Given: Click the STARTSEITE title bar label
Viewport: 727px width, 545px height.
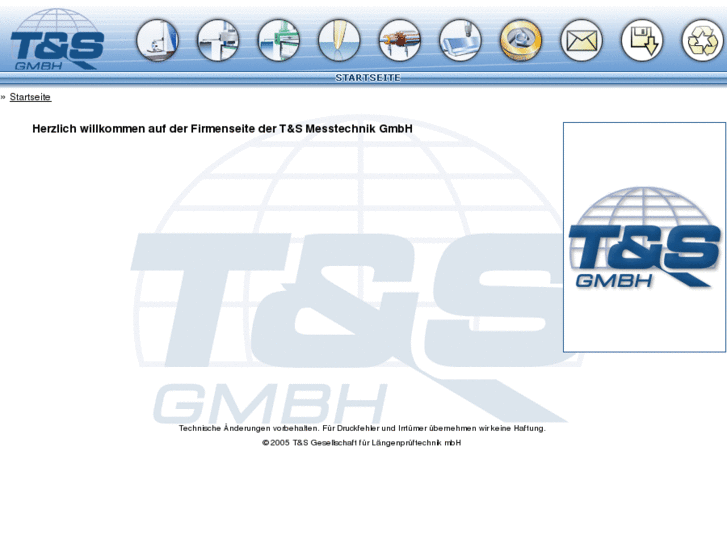Looking at the screenshot, I should pyautogui.click(x=368, y=77).
